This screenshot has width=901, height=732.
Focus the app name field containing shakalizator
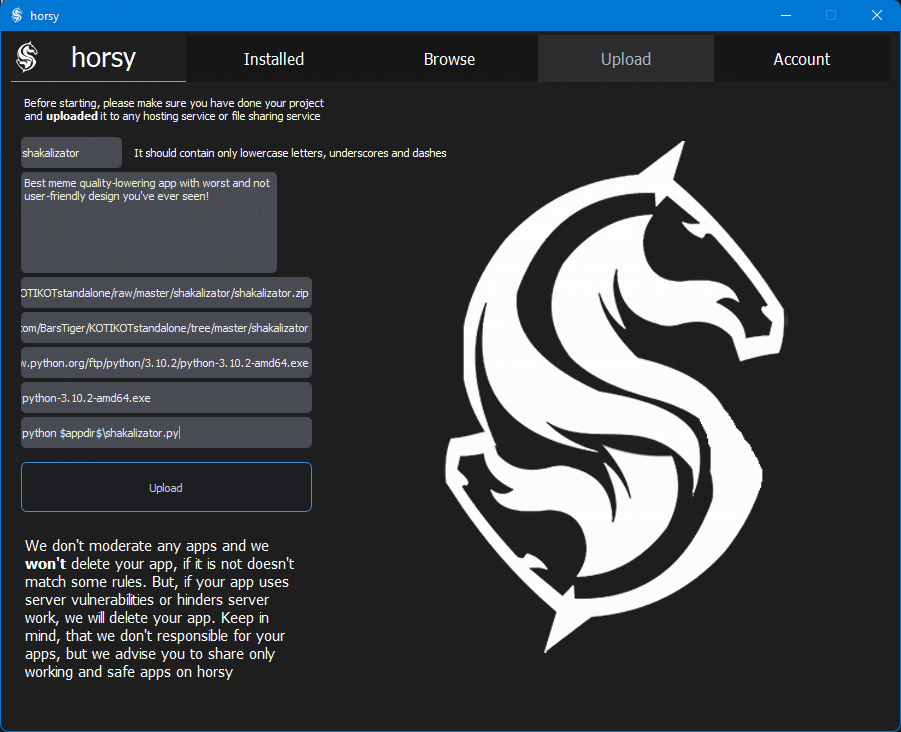click(71, 153)
